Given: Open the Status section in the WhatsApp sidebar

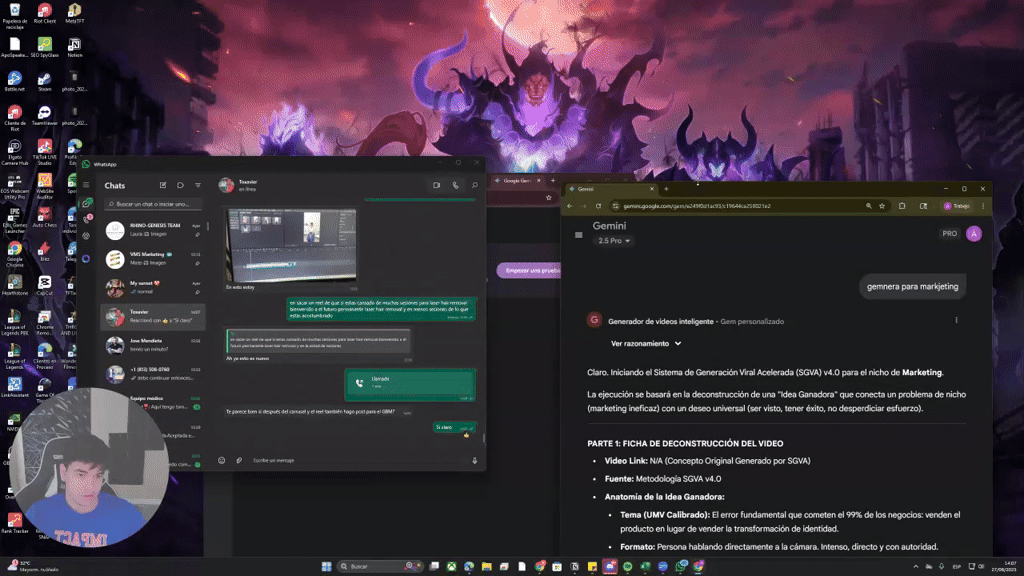Looking at the screenshot, I should point(86,236).
